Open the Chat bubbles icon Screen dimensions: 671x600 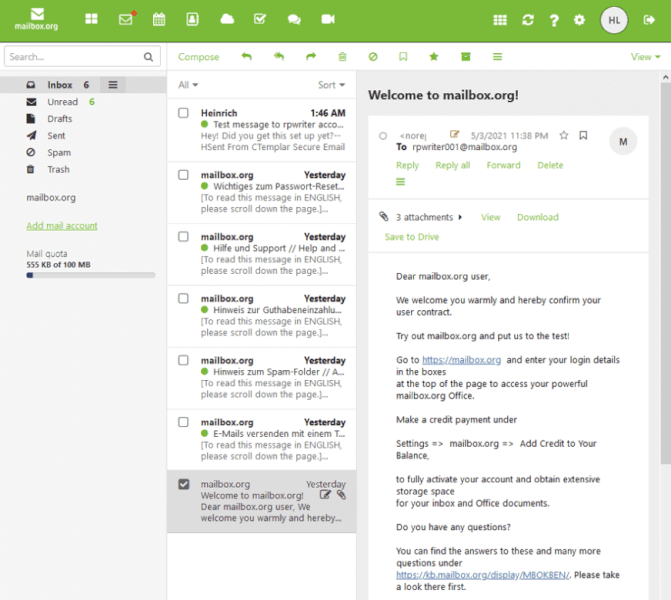point(294,20)
